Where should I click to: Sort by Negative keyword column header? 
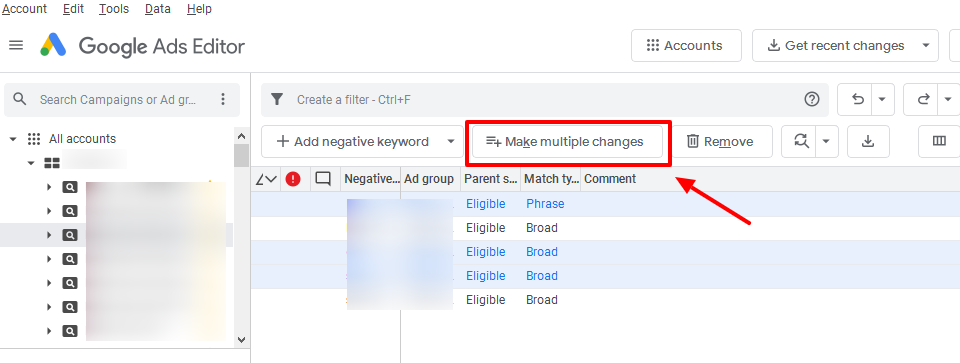pos(371,179)
